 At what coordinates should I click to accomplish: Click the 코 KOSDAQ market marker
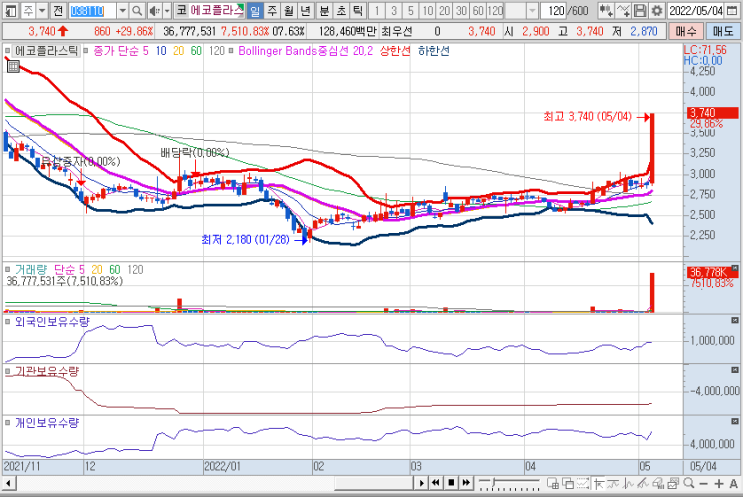click(181, 10)
